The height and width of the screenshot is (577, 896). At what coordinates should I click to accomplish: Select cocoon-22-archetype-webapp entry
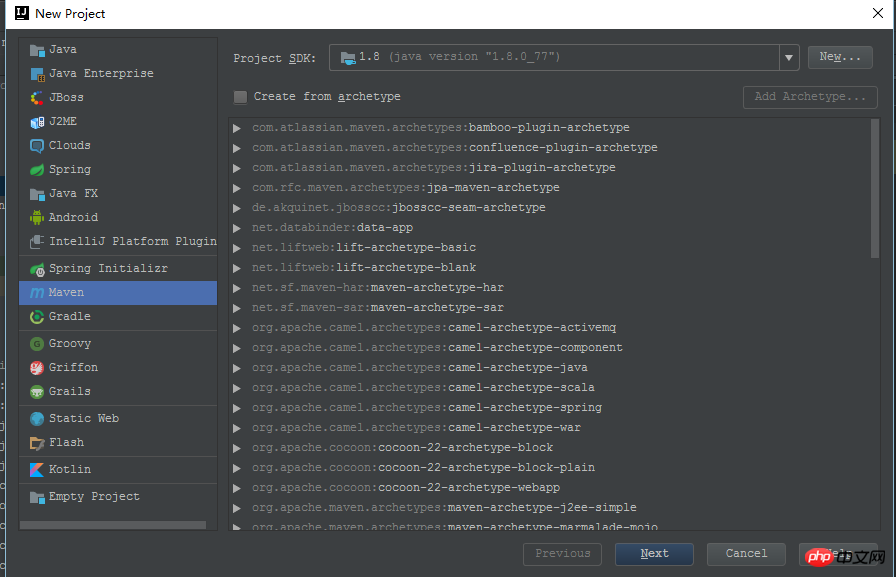tap(406, 488)
